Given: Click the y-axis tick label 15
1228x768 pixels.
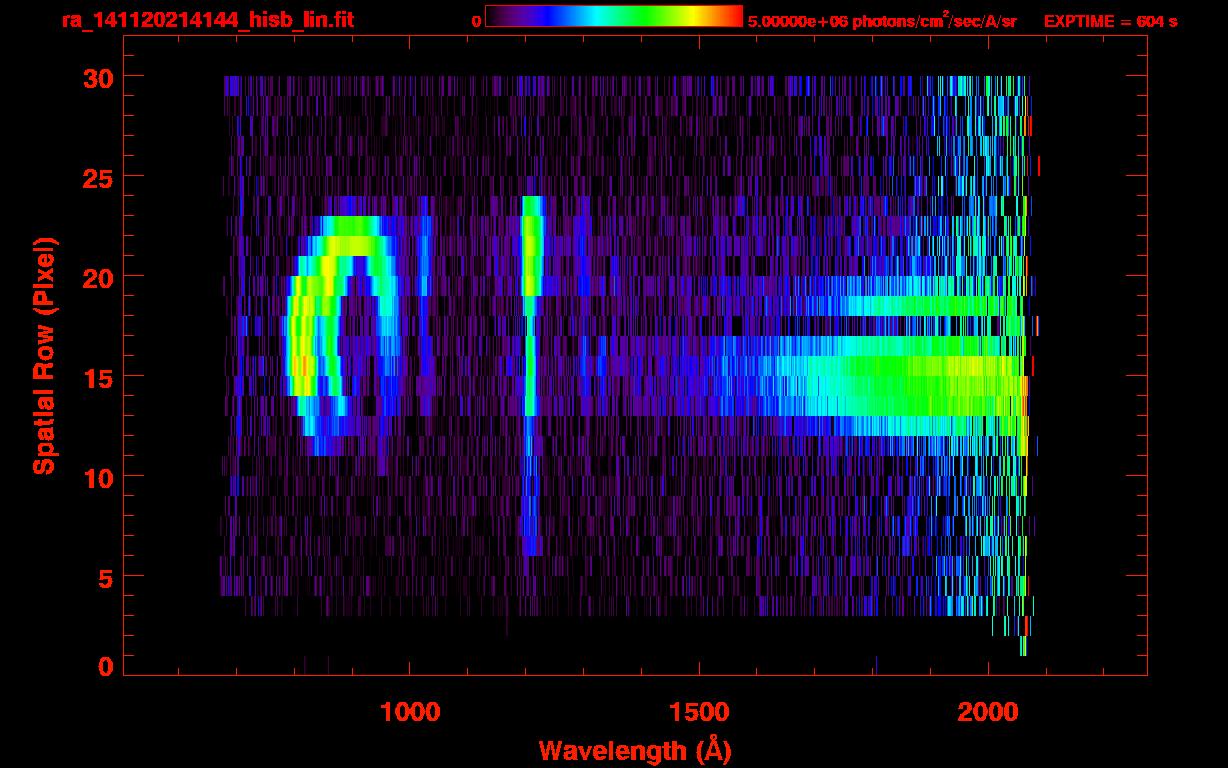Looking at the screenshot, I should [x=96, y=377].
